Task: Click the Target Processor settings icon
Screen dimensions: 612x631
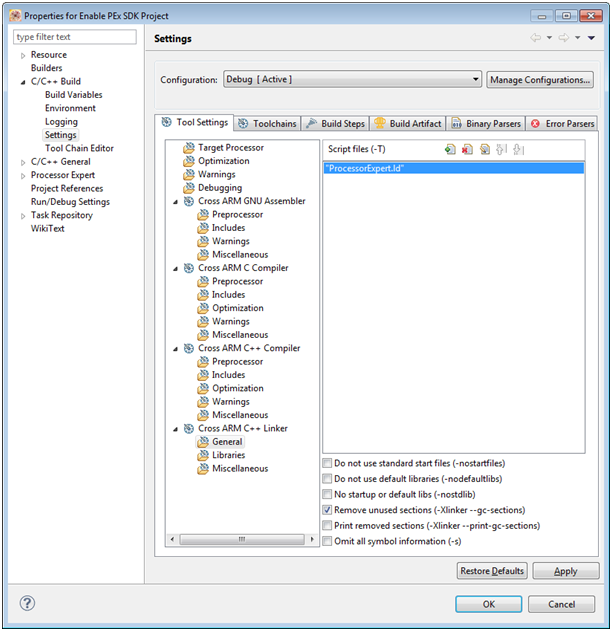Action: pyautogui.click(x=189, y=148)
